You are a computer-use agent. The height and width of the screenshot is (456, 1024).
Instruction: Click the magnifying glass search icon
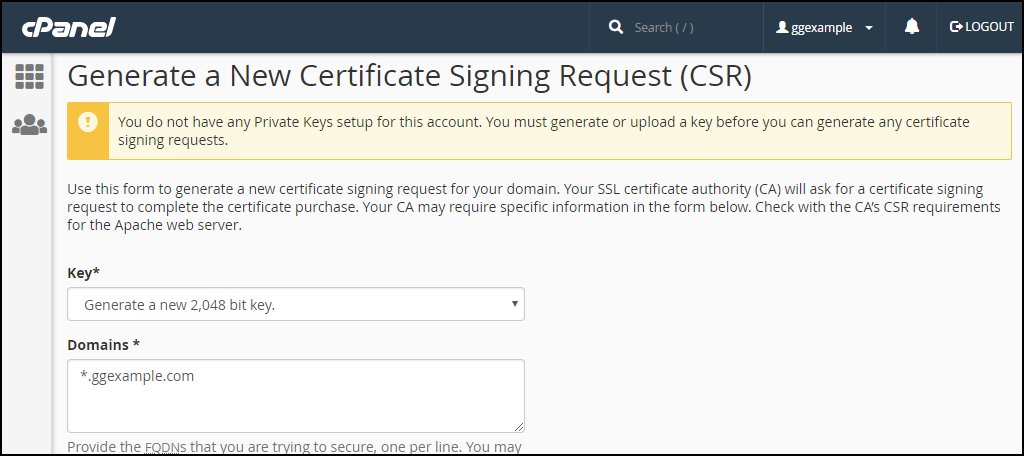(615, 27)
